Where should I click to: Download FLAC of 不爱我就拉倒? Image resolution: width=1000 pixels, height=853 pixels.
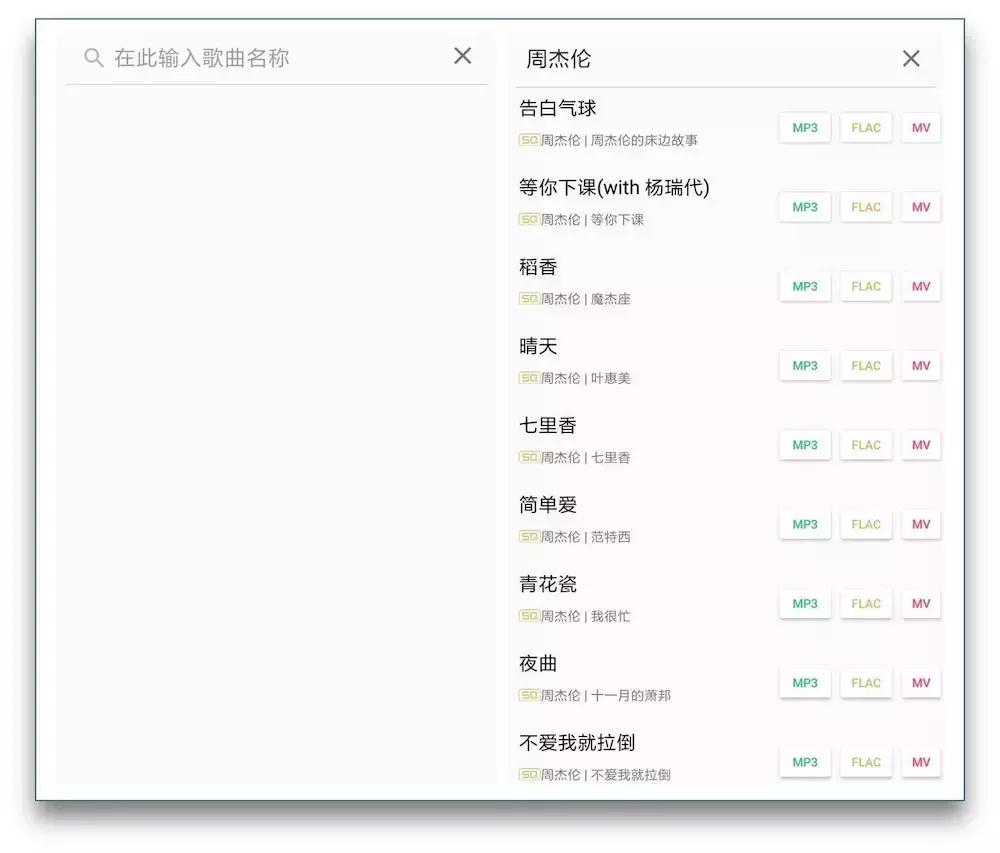click(x=866, y=762)
